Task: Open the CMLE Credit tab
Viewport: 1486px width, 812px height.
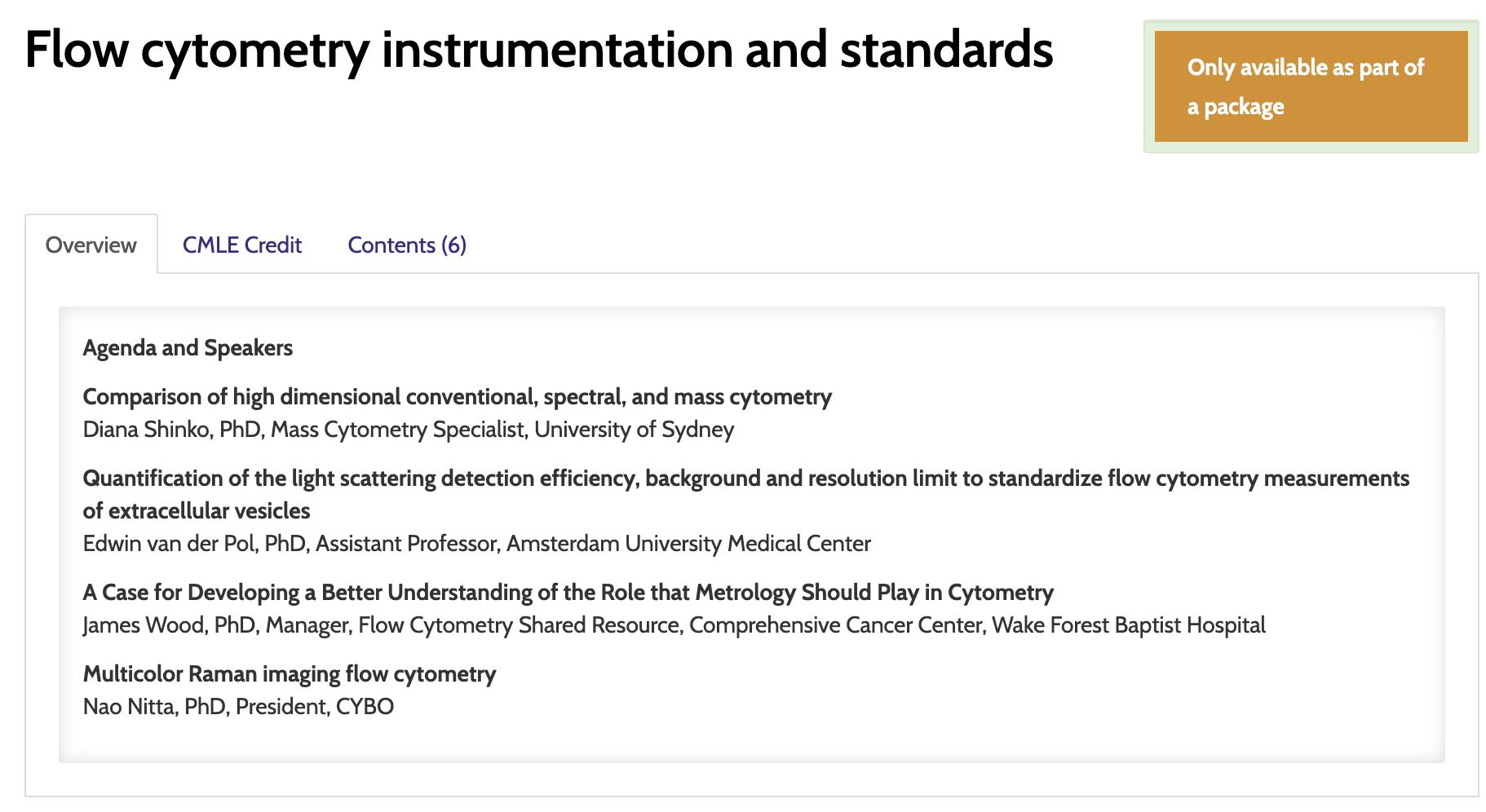Action: pyautogui.click(x=242, y=245)
